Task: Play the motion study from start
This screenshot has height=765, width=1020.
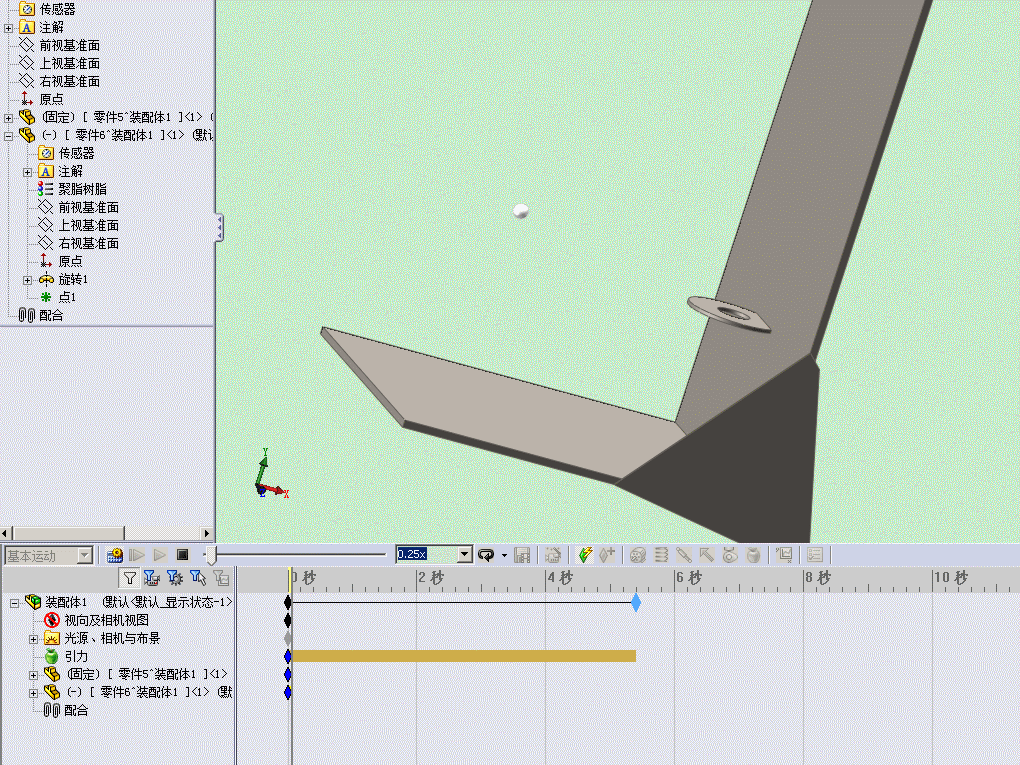Action: click(135, 553)
